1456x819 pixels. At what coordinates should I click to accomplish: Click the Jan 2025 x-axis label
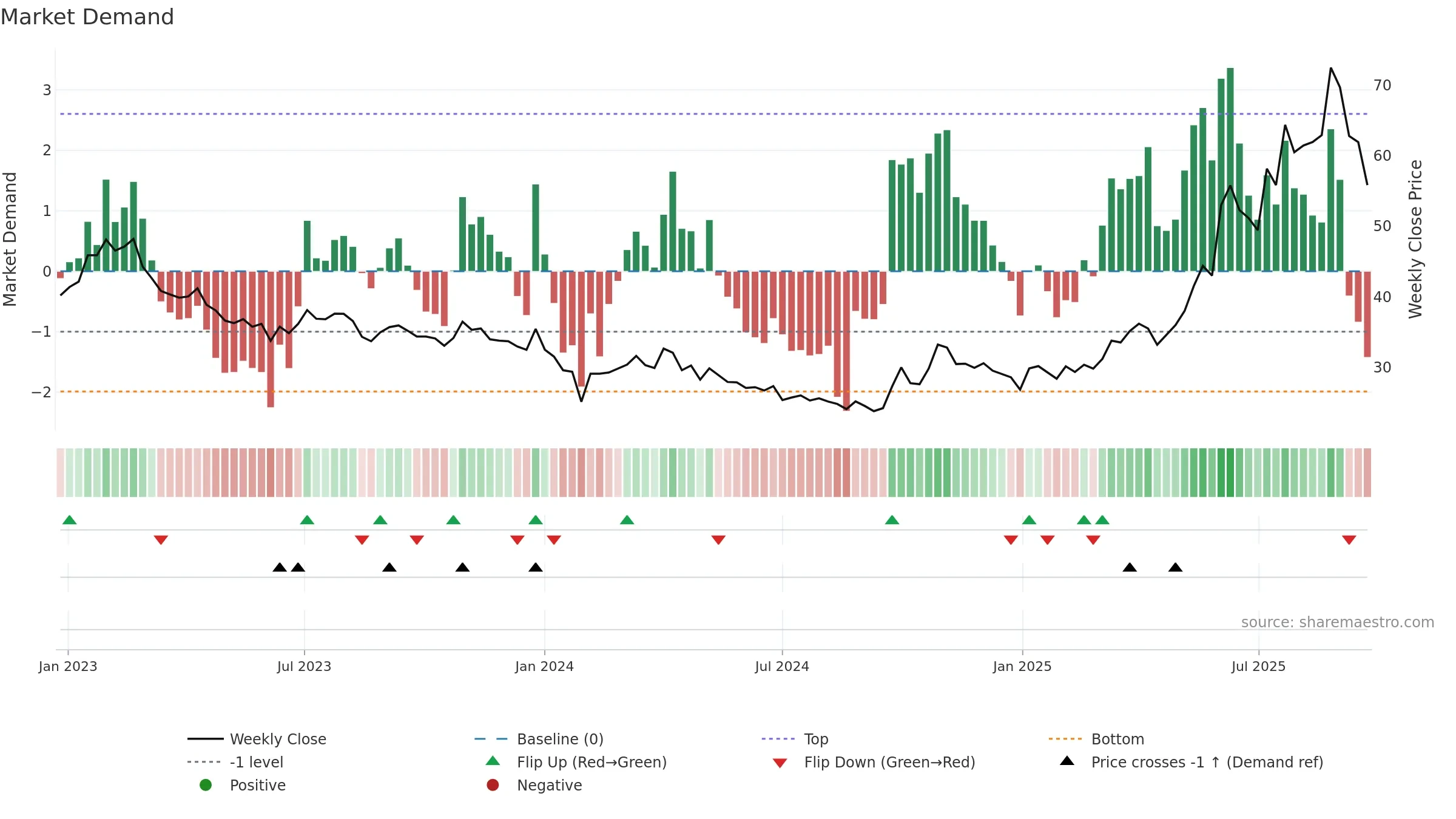tap(1022, 666)
